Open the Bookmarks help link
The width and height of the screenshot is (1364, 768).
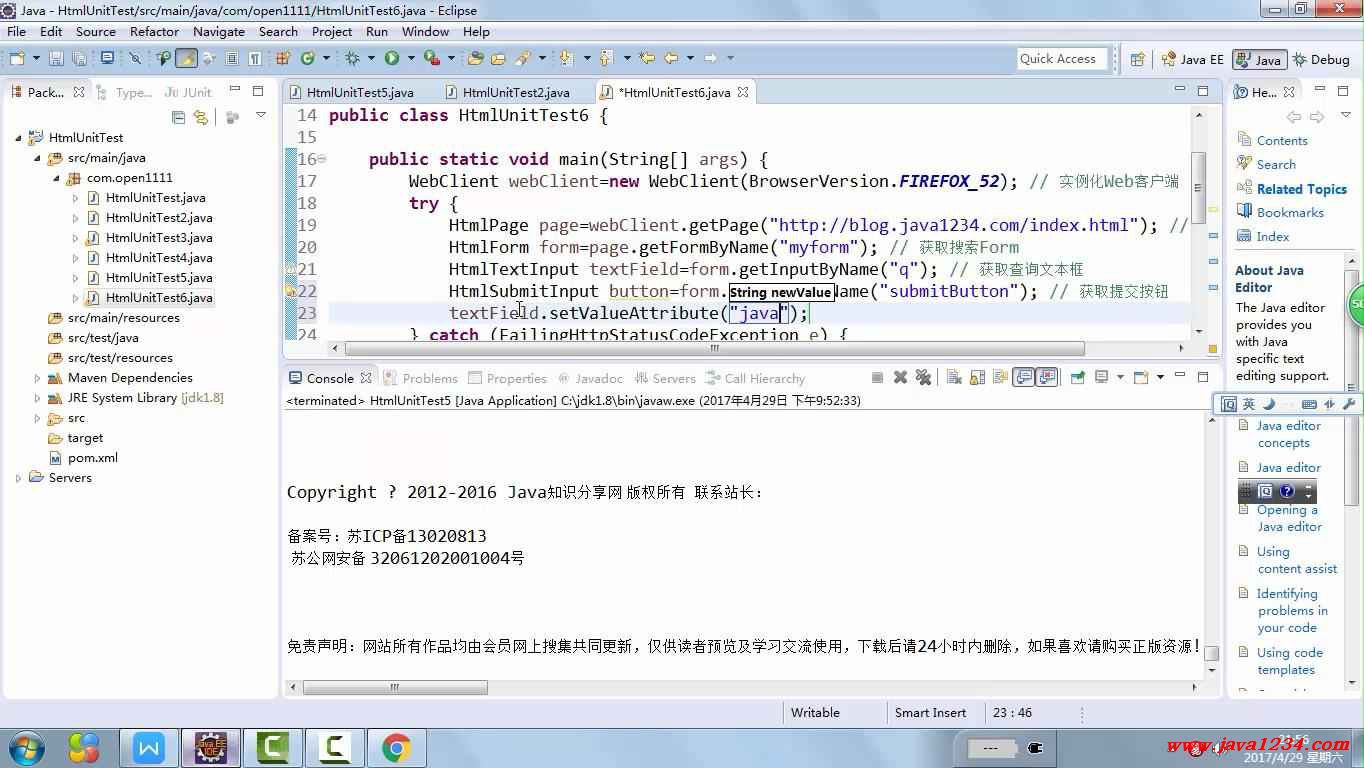tap(1290, 213)
